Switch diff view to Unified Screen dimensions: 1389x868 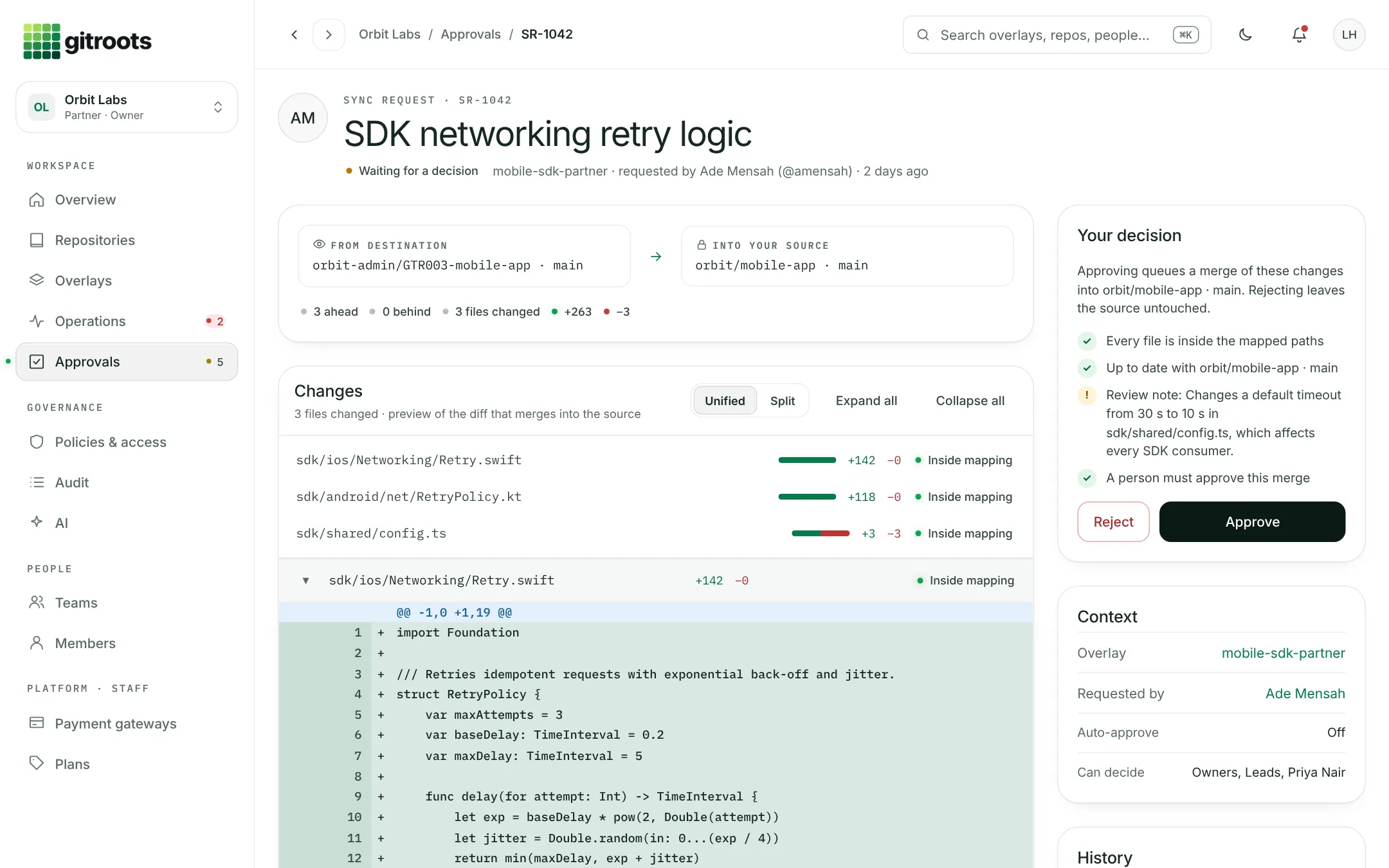pos(725,401)
